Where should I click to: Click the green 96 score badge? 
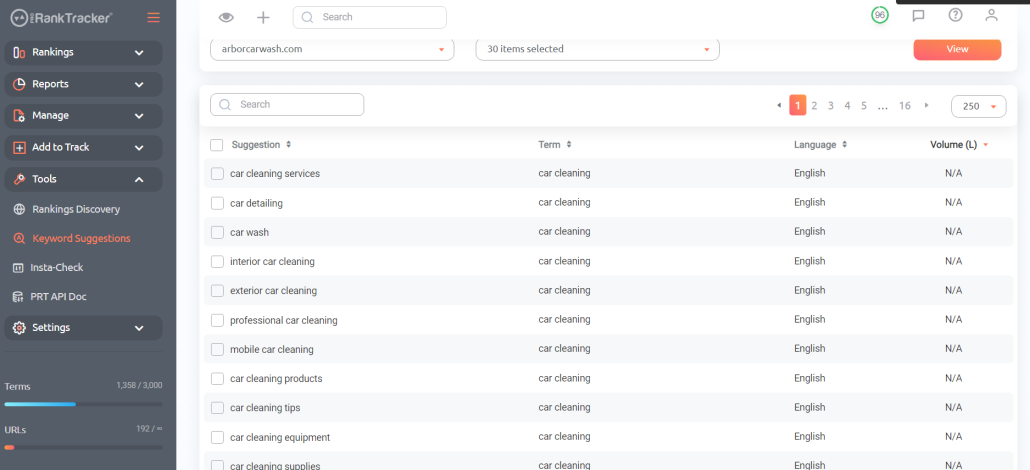pyautogui.click(x=880, y=15)
